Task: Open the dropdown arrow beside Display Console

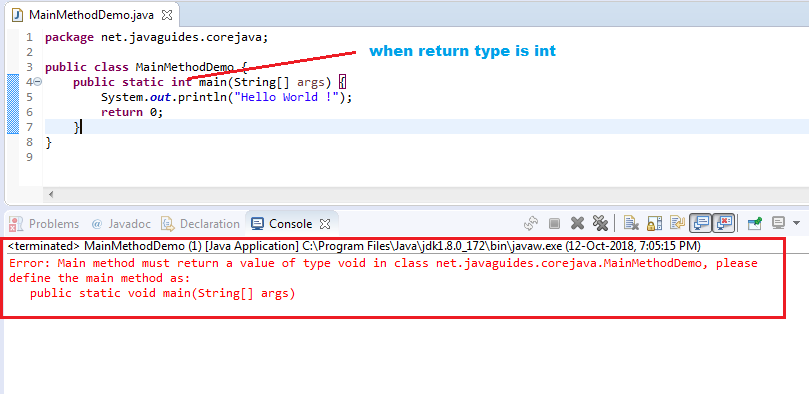Action: pyautogui.click(x=796, y=223)
